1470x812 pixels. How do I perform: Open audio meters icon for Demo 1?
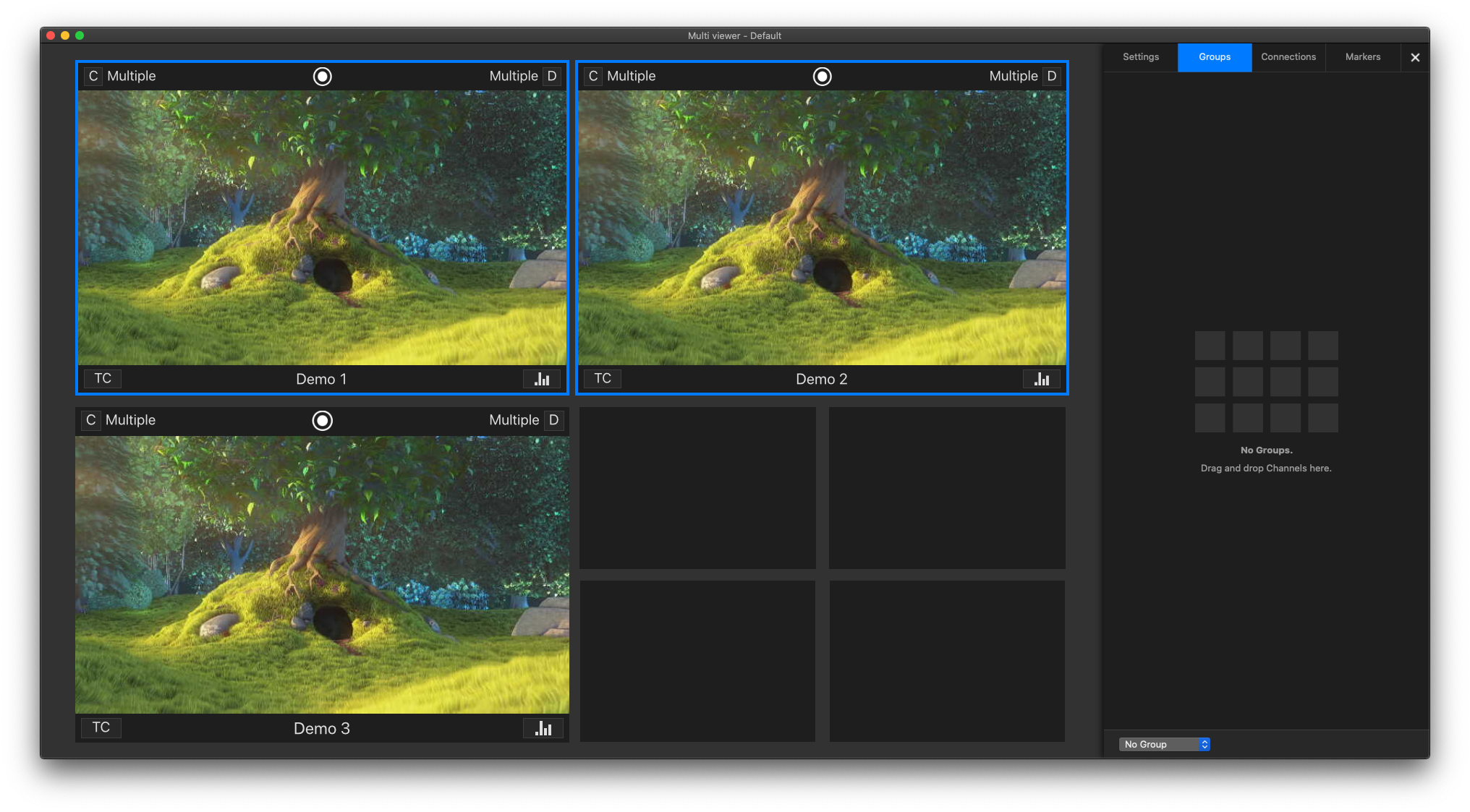click(542, 379)
